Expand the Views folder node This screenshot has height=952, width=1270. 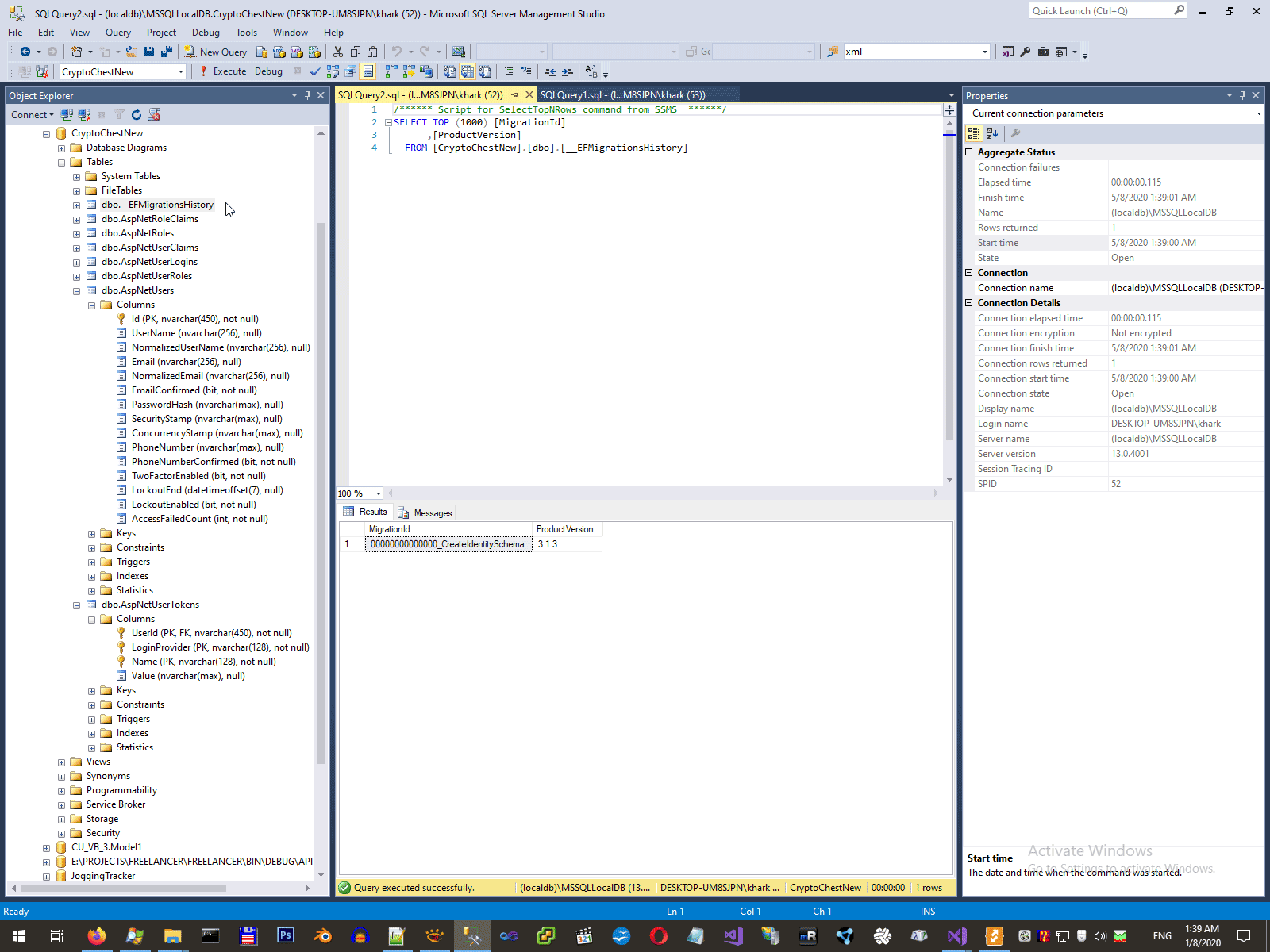pos(61,762)
